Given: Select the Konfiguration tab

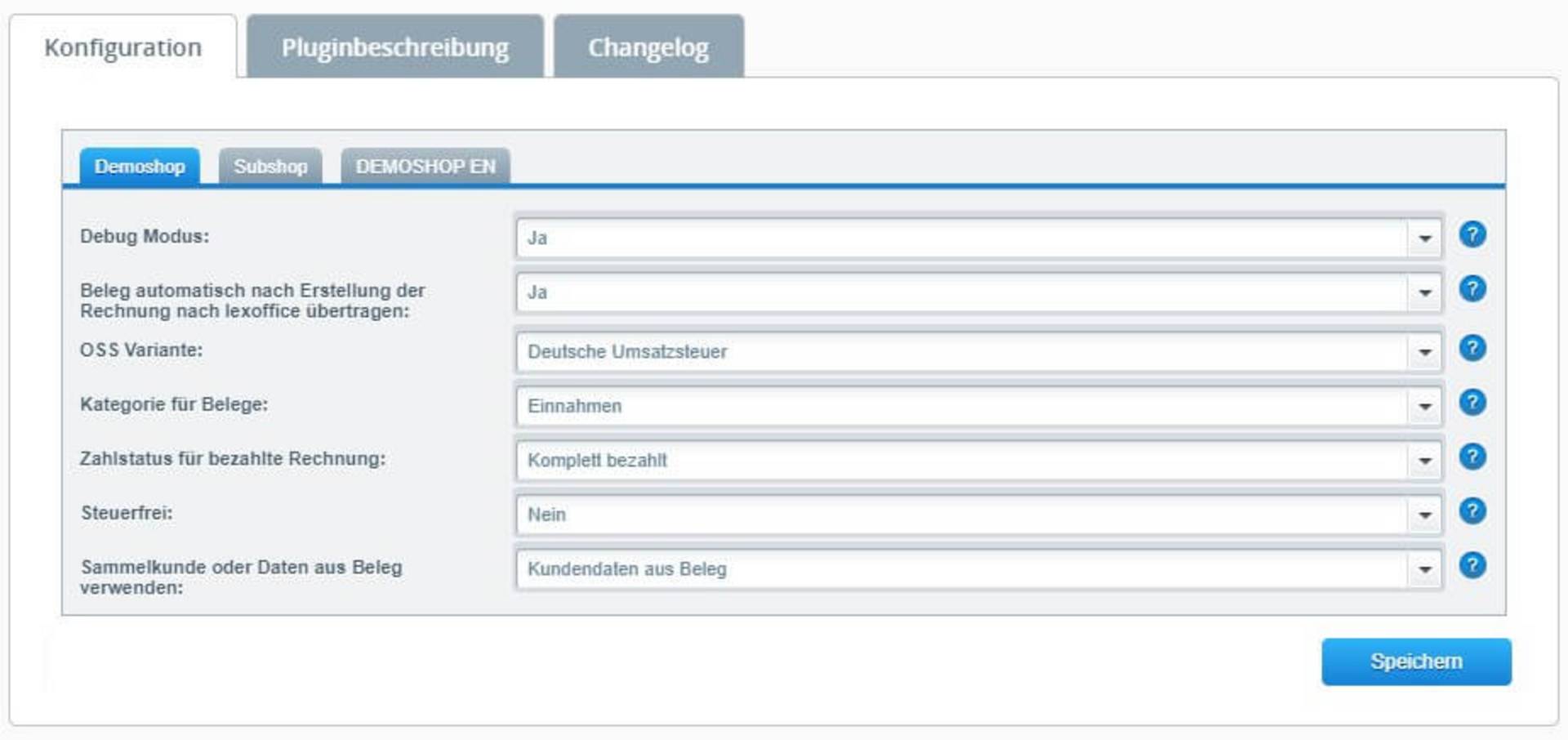Looking at the screenshot, I should point(122,47).
